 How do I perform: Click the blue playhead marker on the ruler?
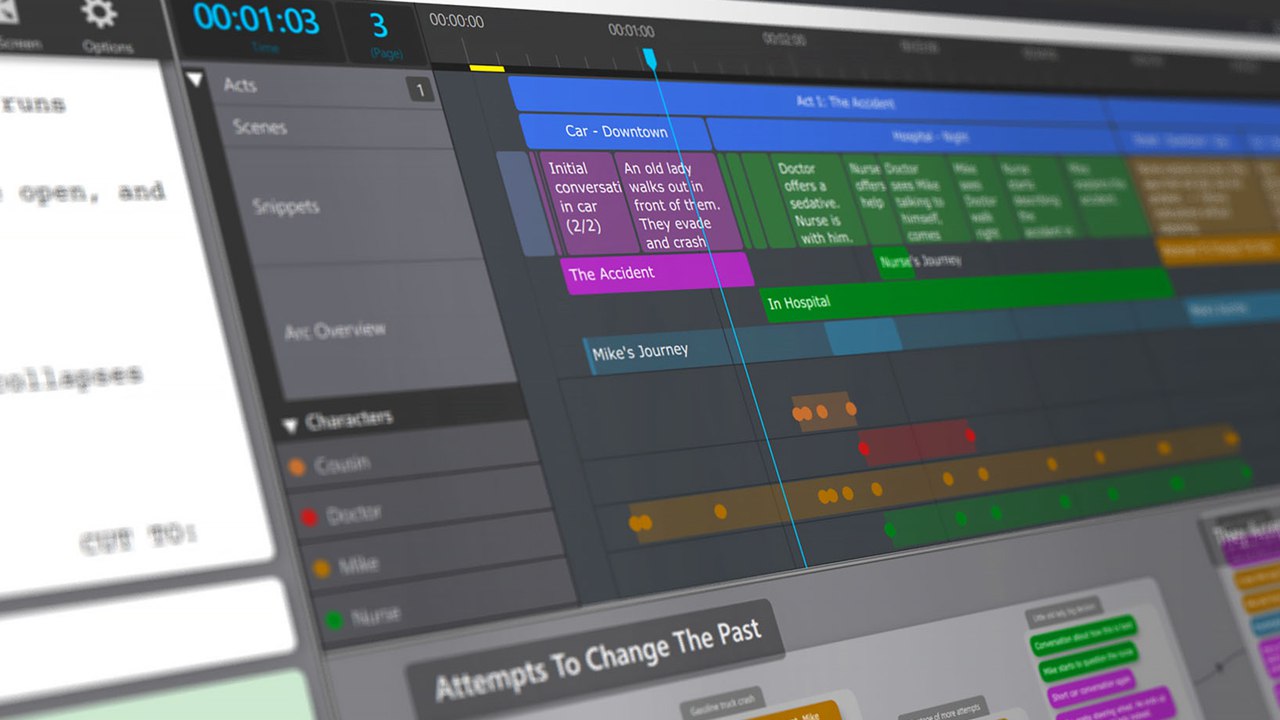pyautogui.click(x=649, y=58)
